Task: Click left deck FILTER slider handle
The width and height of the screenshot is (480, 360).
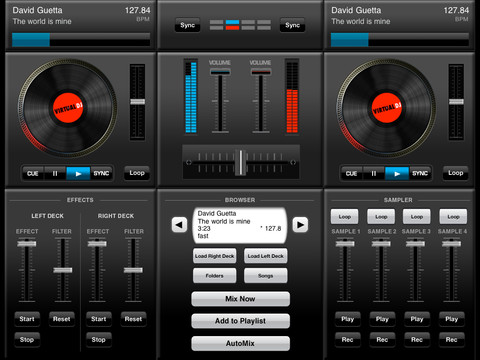Action: pos(63,270)
